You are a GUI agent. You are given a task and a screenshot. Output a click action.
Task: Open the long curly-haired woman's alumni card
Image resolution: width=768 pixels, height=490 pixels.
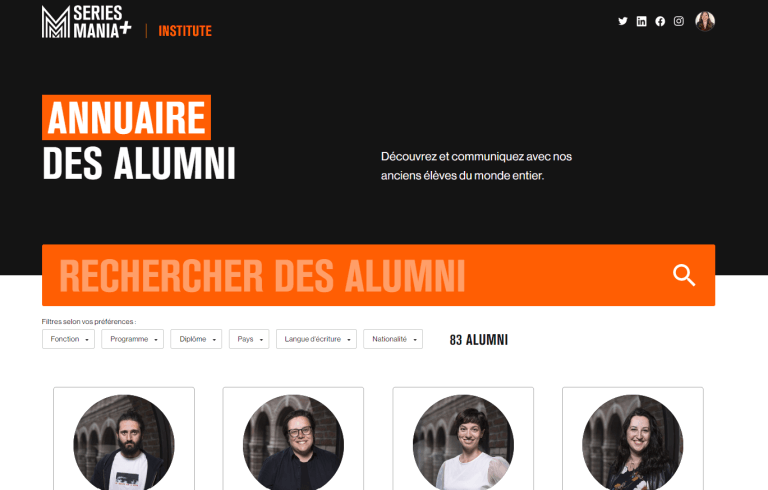633,441
